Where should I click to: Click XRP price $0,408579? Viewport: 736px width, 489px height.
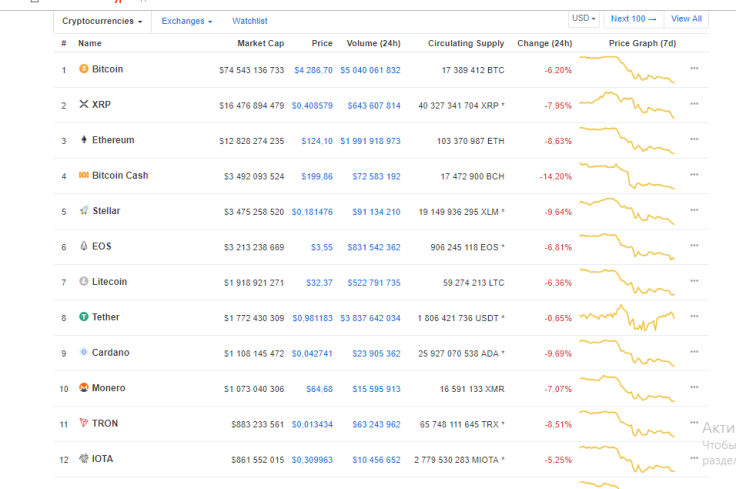(x=312, y=106)
